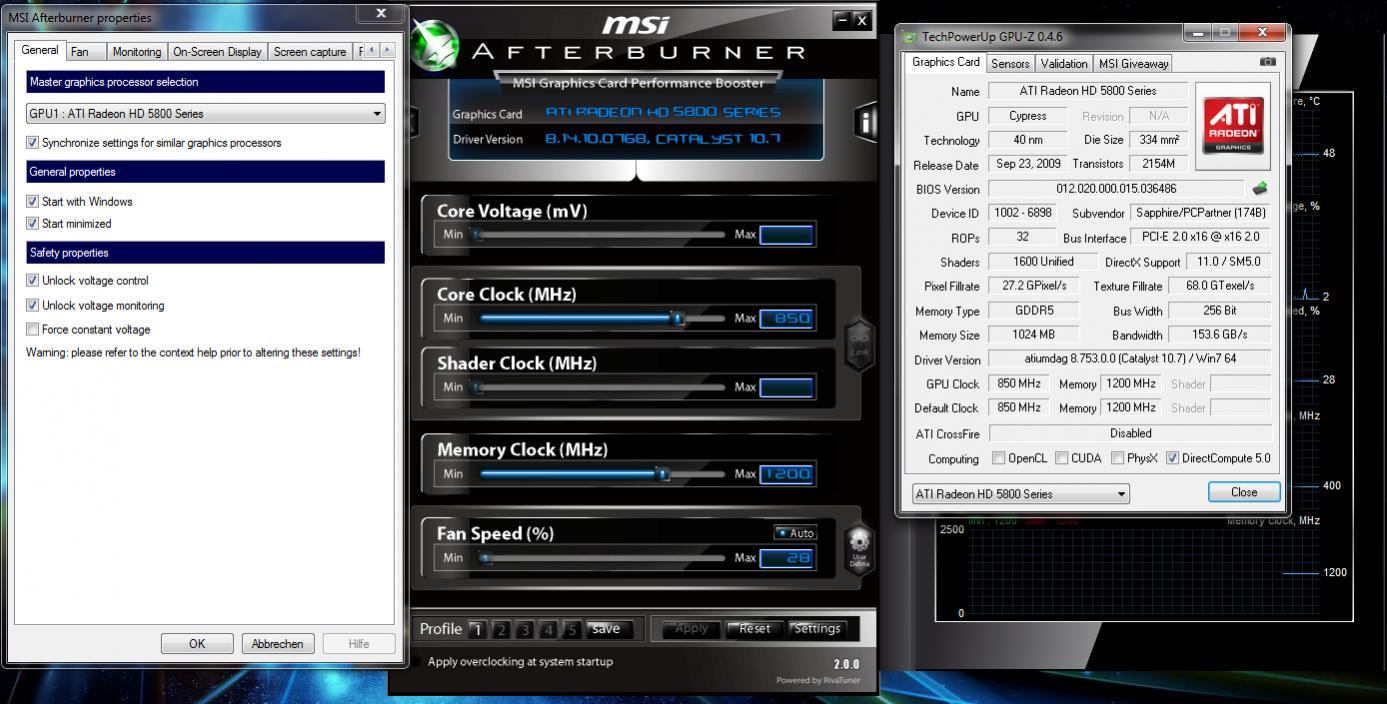1387x704 pixels.
Task: Click the ATI Radeon logo in GPU-Z
Action: [1232, 126]
